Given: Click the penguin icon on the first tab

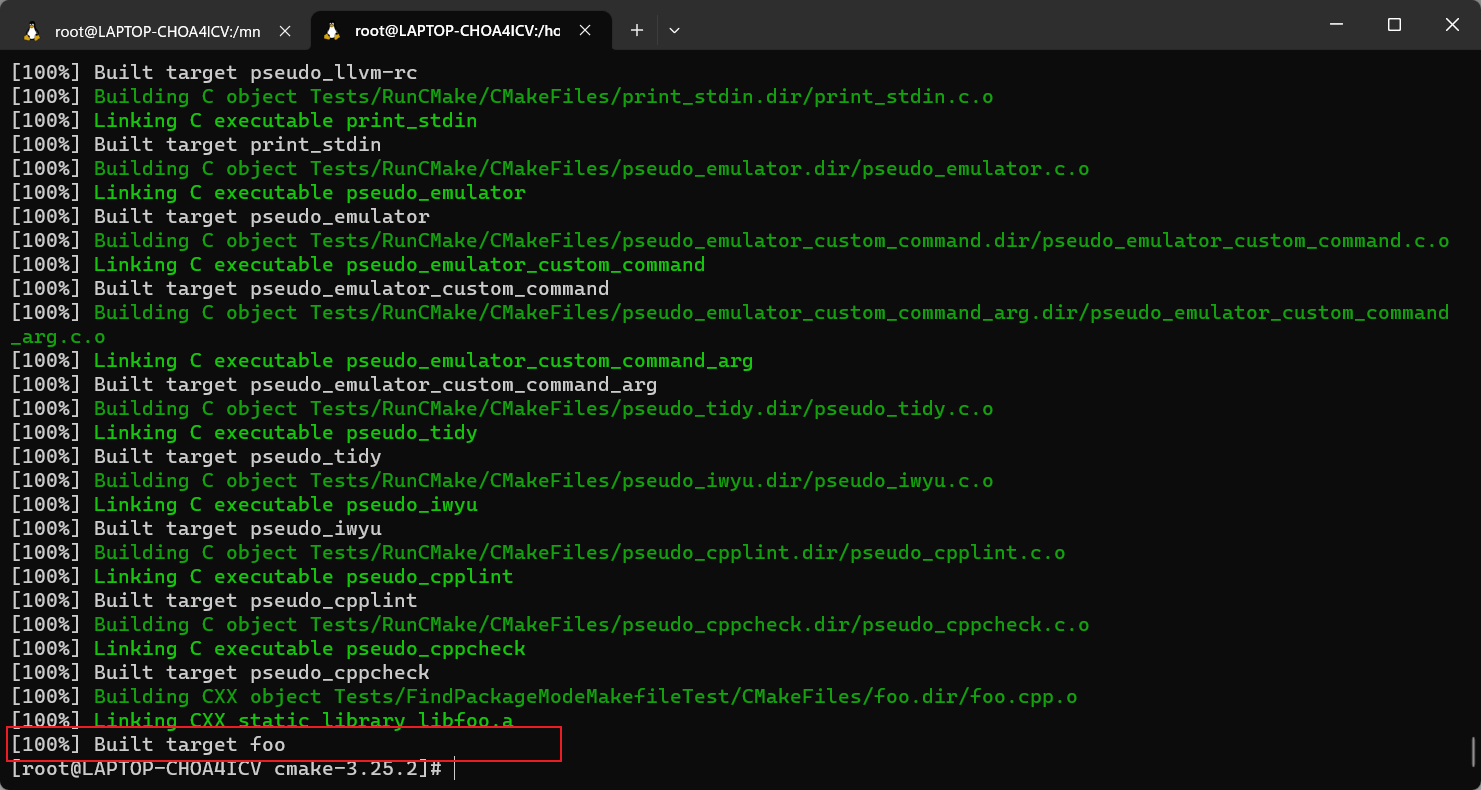Looking at the screenshot, I should (x=33, y=30).
